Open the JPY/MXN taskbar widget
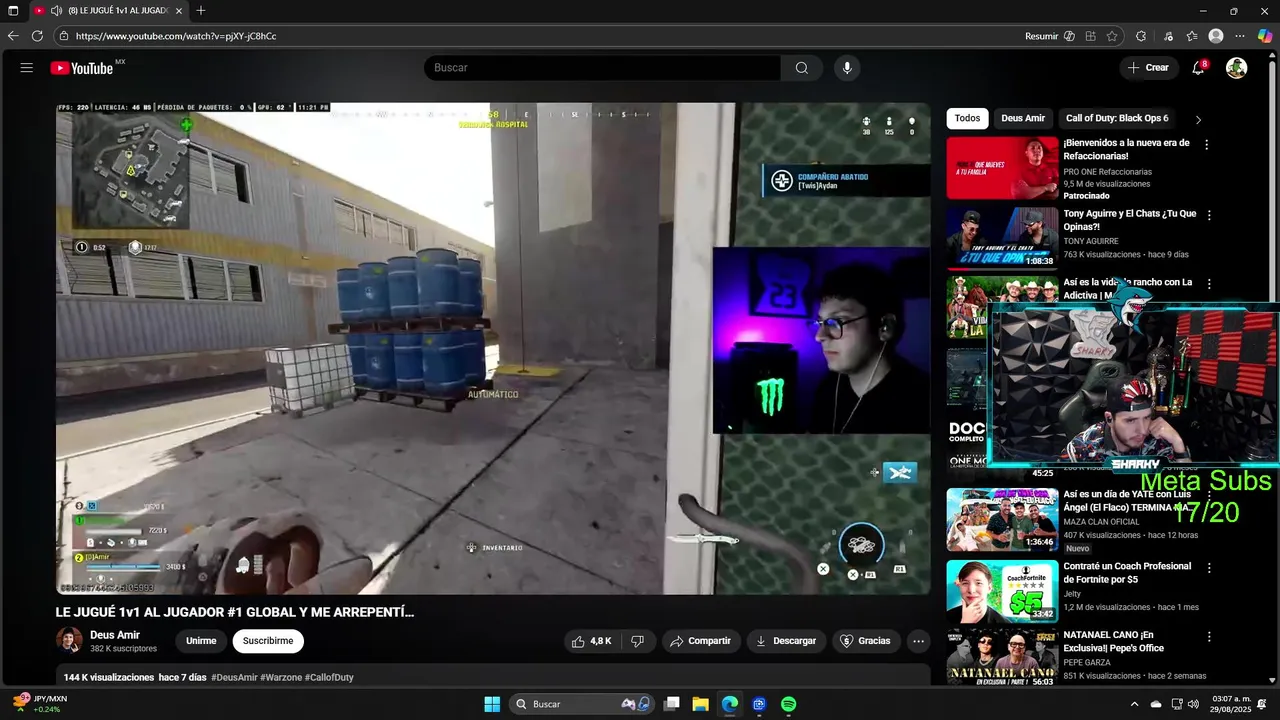The image size is (1280, 720). (x=41, y=704)
